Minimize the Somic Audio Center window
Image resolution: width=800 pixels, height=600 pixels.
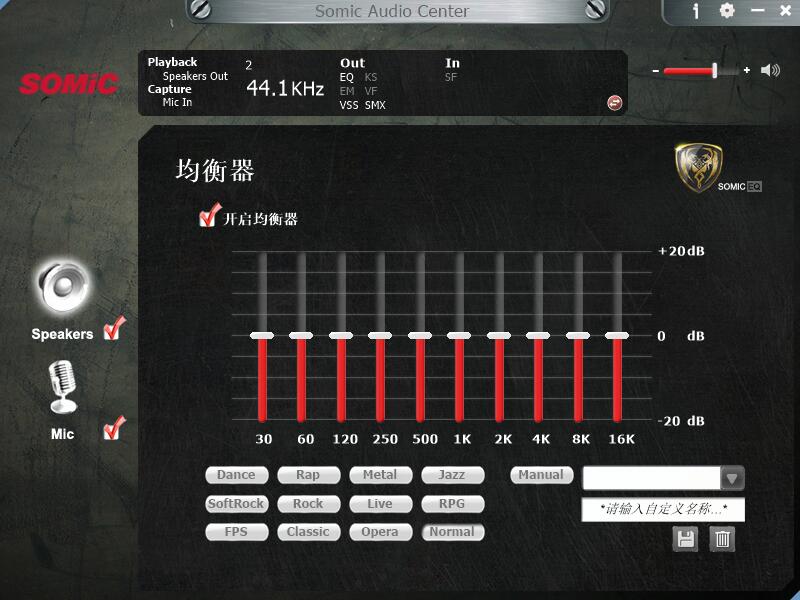coord(758,10)
